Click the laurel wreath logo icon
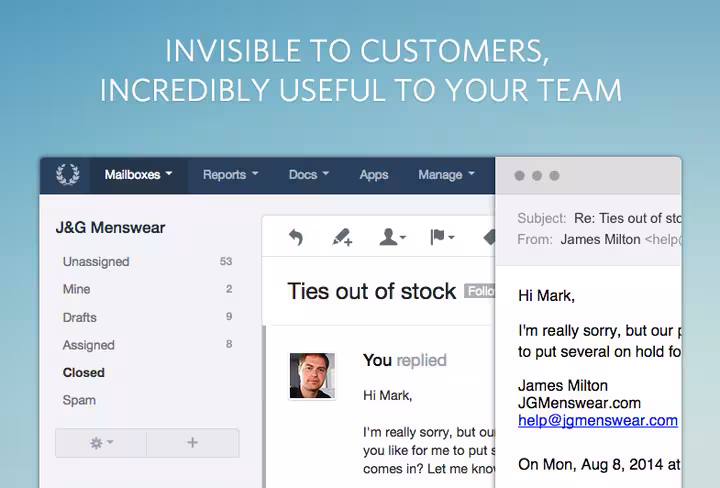720x488 pixels. [68, 175]
